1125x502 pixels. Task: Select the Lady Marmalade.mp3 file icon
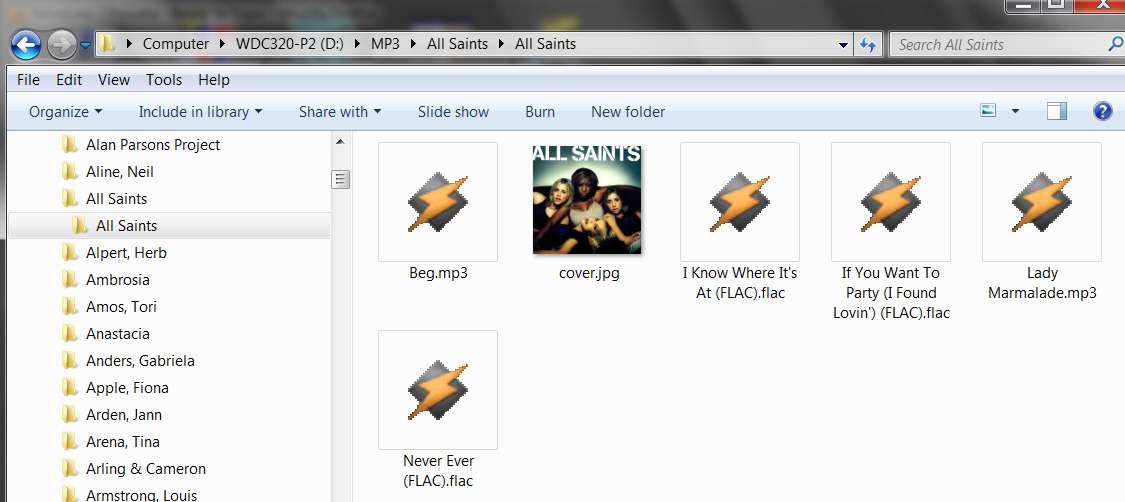coord(1042,202)
